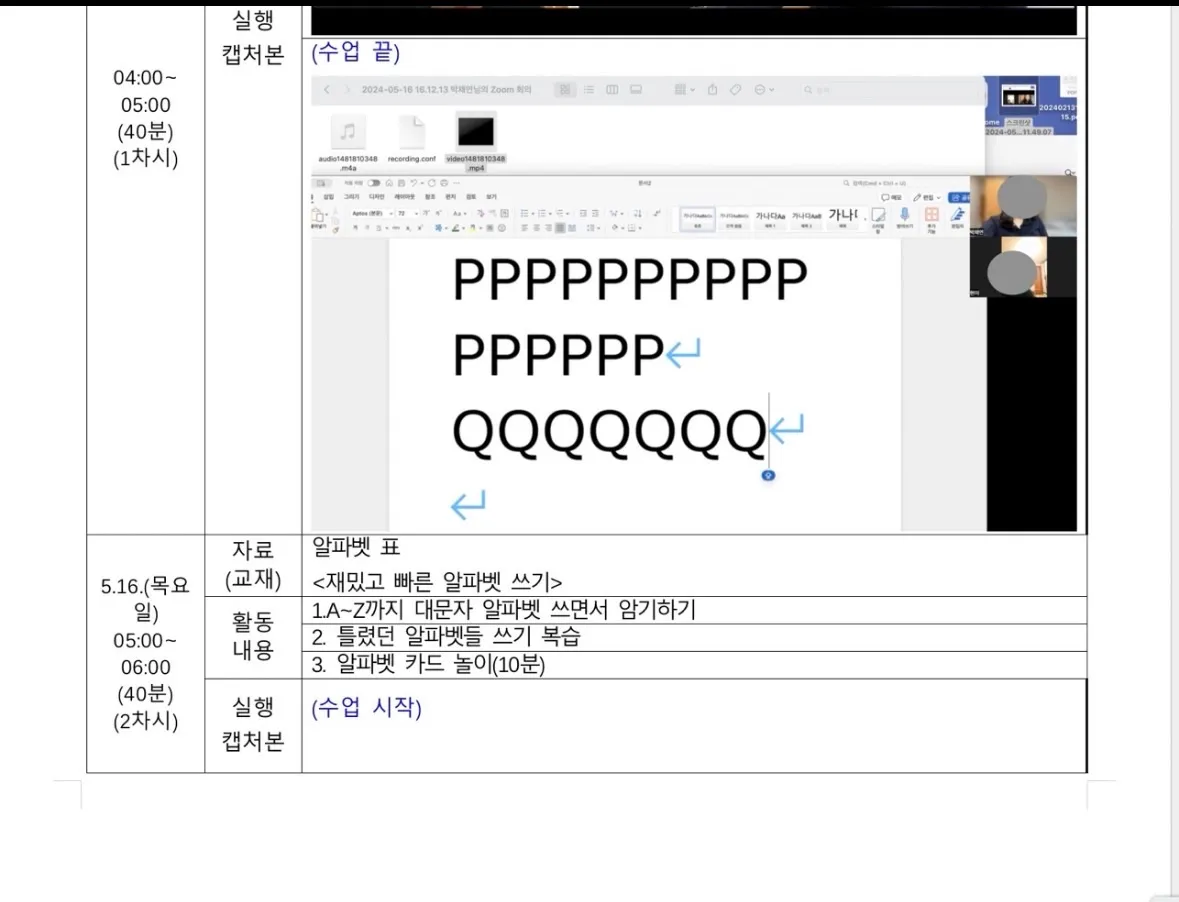Open the 참조 ribbon tab
The width and height of the screenshot is (1179, 902).
(430, 197)
